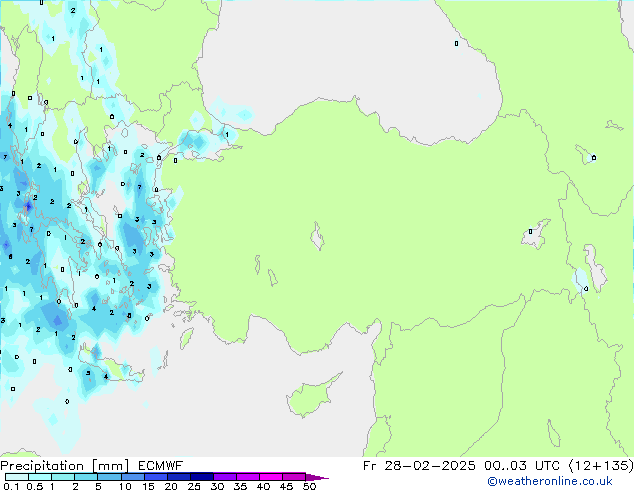This screenshot has width=634, height=490.
Task: Click the legend value '0.1'
Action: point(11,486)
